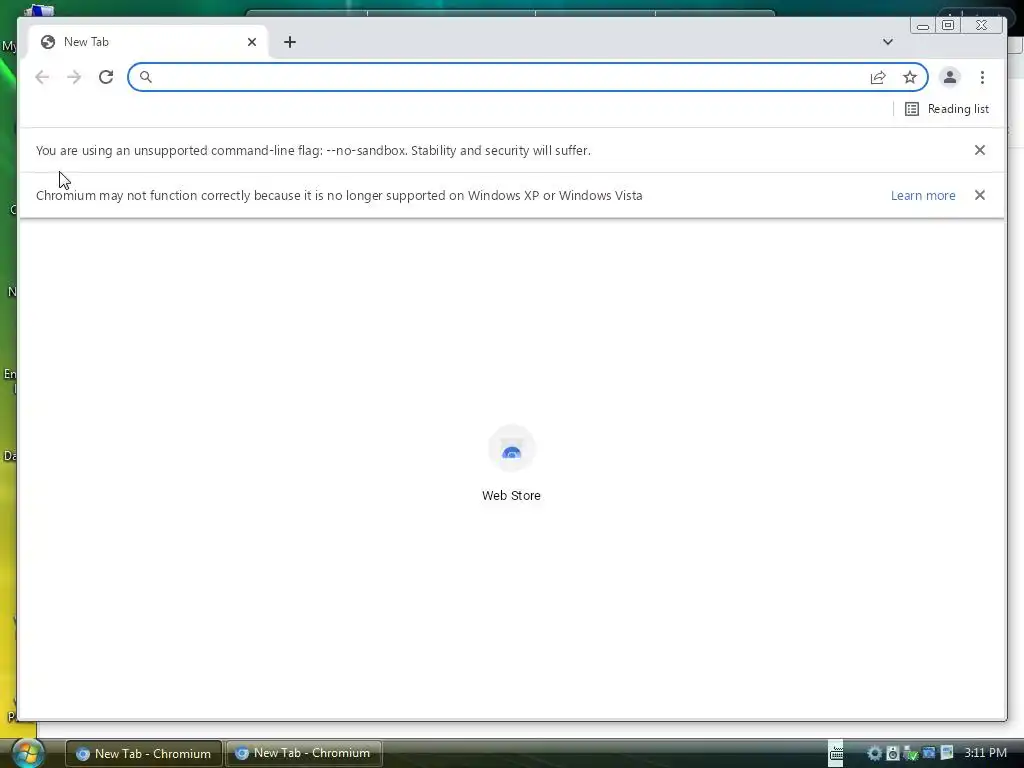Open the on-screen keyboard tray icon
1024x768 pixels.
point(837,754)
